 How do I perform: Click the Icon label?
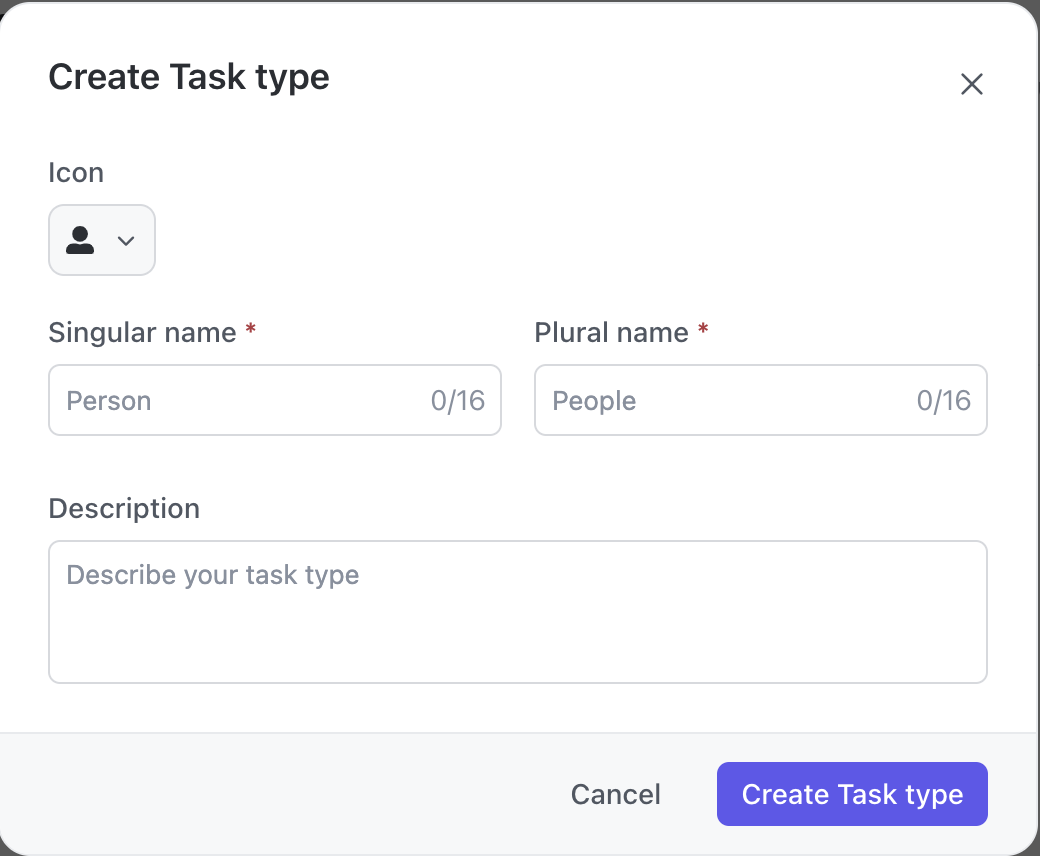(x=76, y=172)
